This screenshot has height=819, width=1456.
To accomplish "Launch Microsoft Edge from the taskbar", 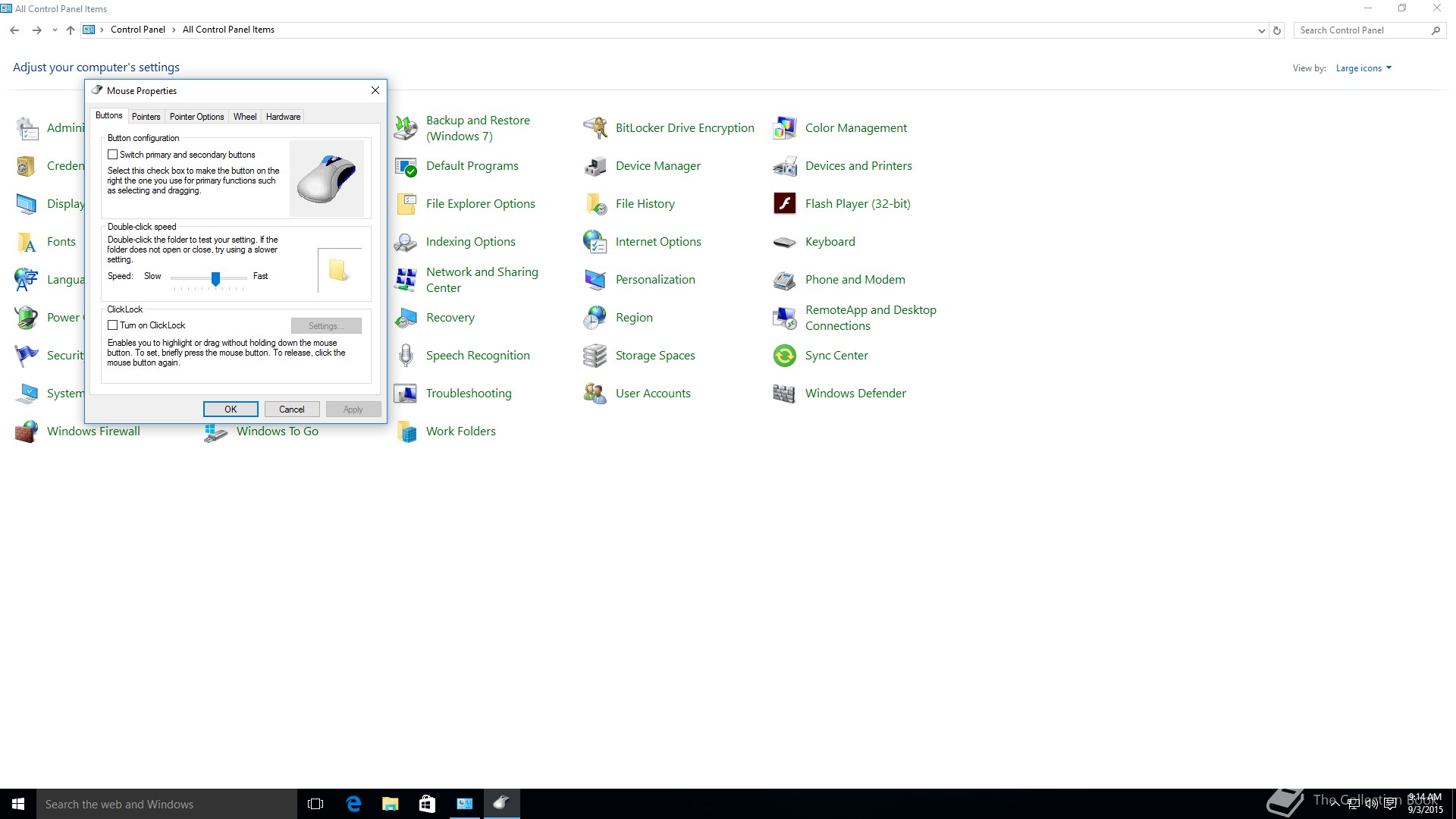I will 353,804.
